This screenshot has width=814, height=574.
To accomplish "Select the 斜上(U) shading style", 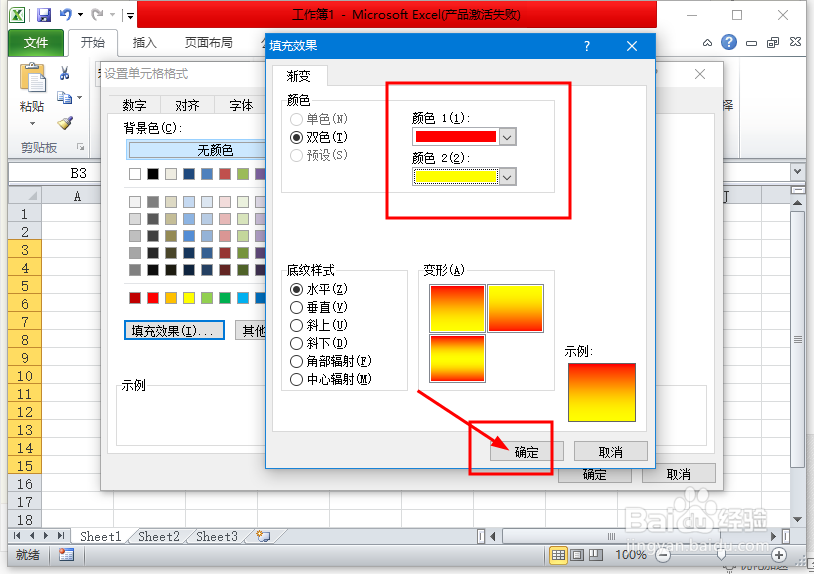I will coord(296,325).
